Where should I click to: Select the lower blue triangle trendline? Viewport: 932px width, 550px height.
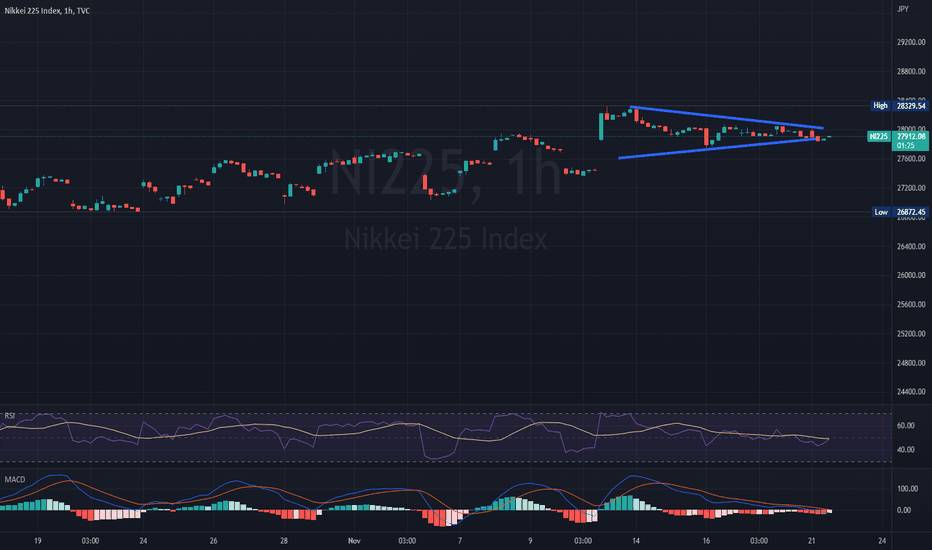717,148
